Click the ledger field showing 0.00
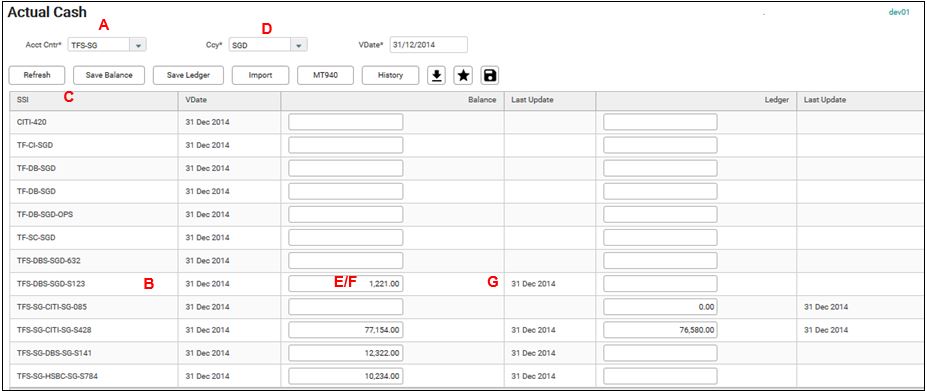The width and height of the screenshot is (927, 391). click(660, 306)
